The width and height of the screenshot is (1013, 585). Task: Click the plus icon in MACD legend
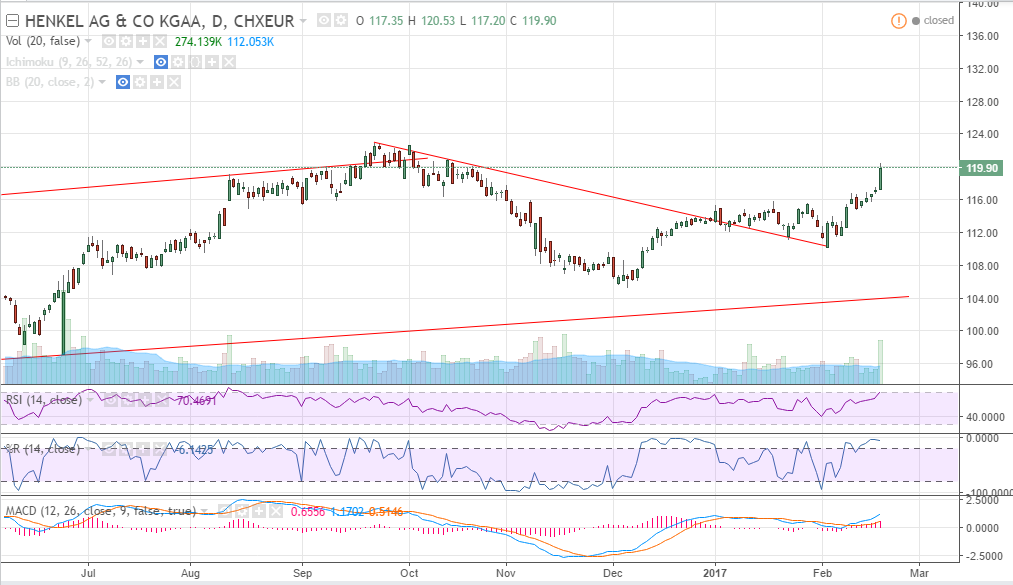(258, 511)
